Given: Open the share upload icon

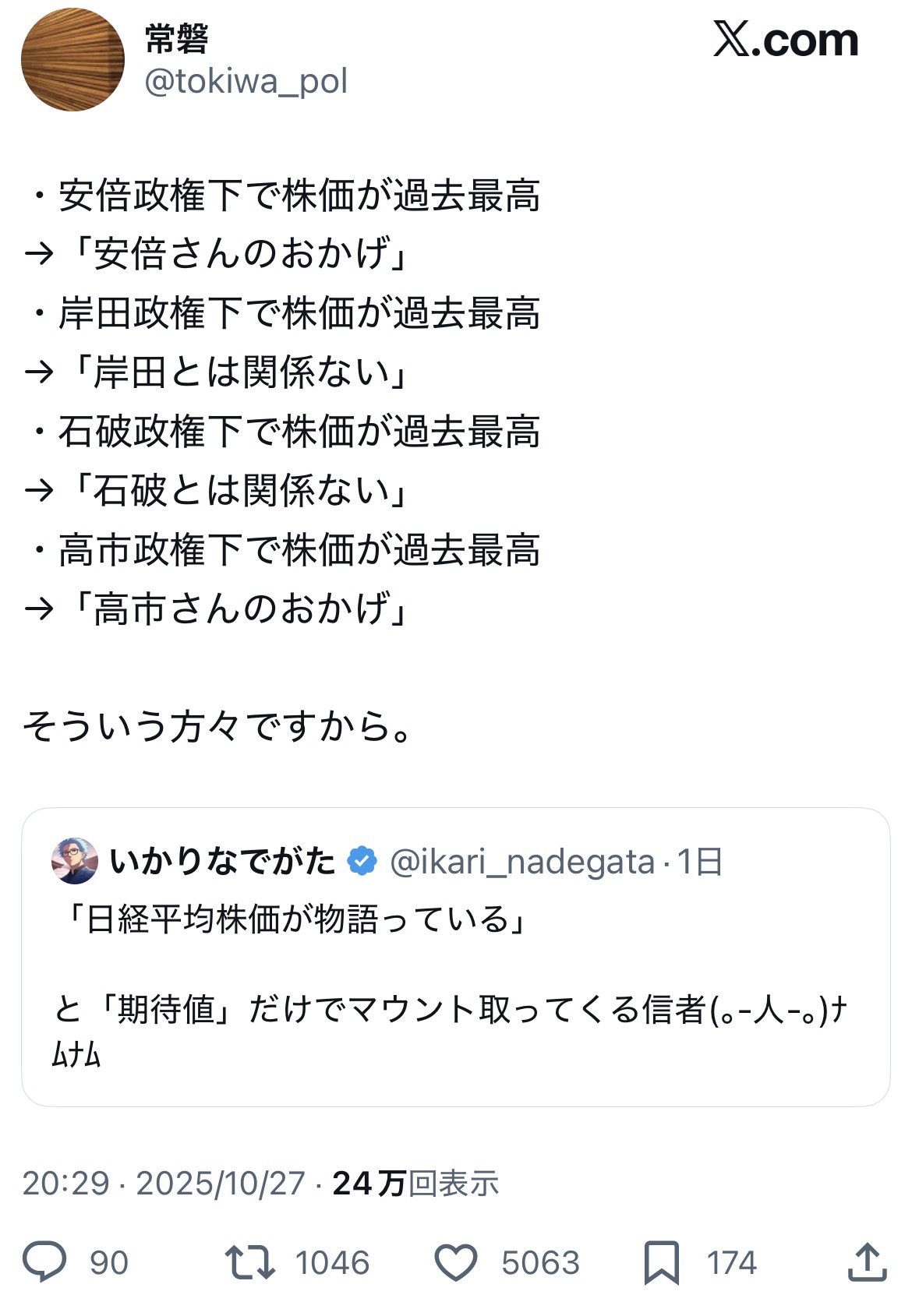Looking at the screenshot, I should (867, 1261).
